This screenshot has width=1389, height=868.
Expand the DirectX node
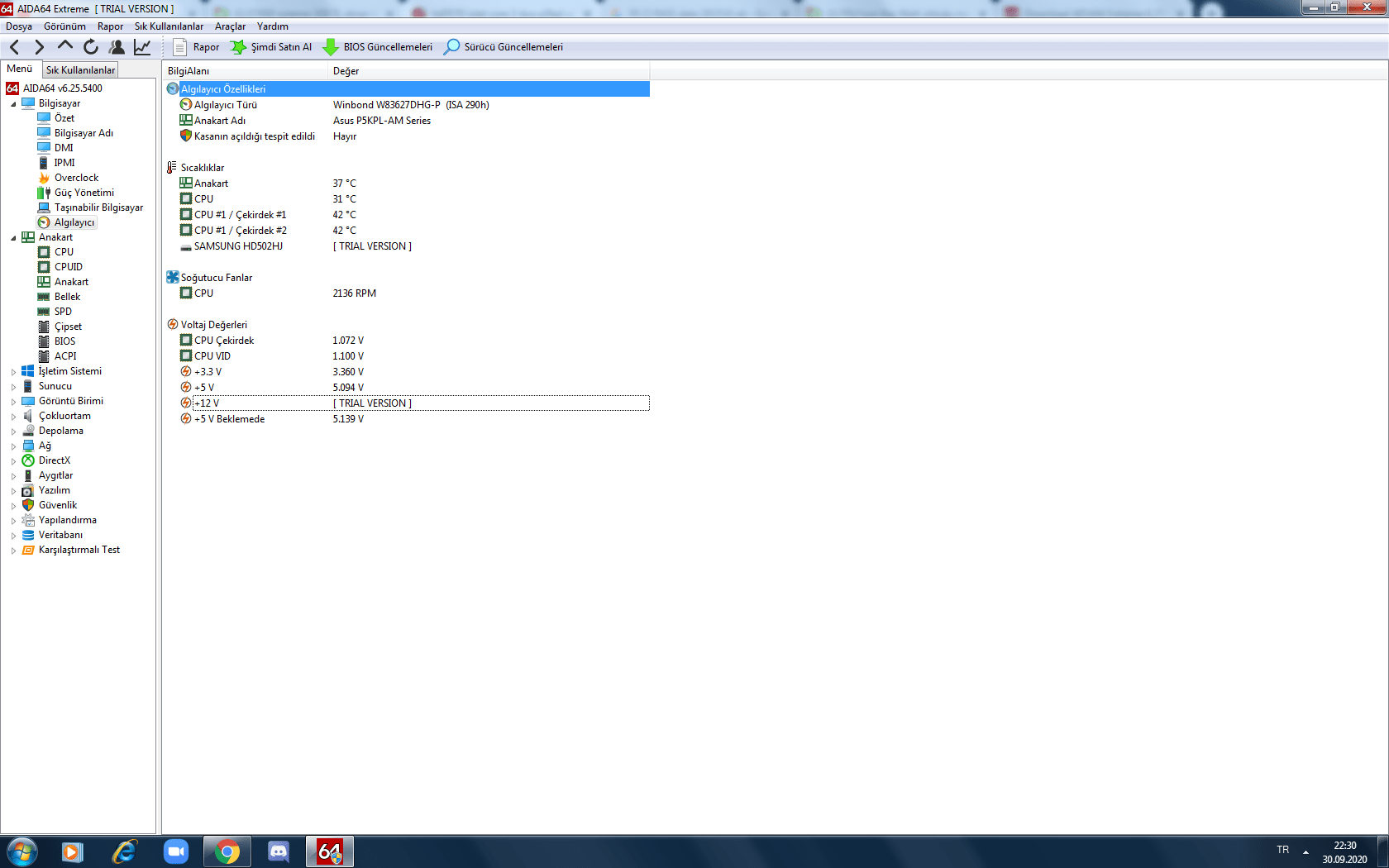(13, 461)
